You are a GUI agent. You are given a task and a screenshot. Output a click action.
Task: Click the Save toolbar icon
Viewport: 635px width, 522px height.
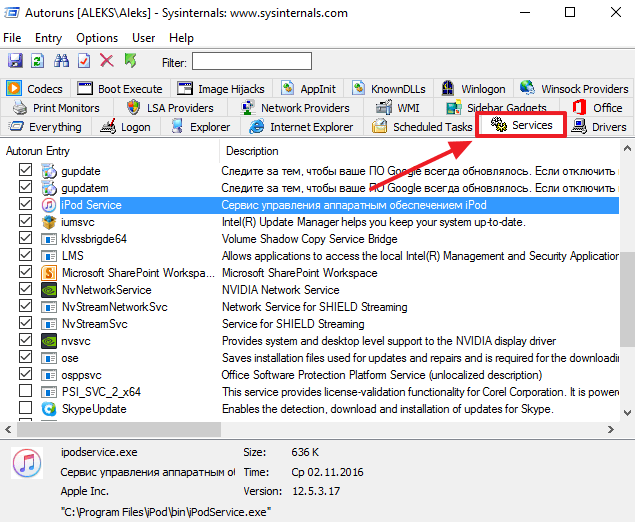coord(13,62)
